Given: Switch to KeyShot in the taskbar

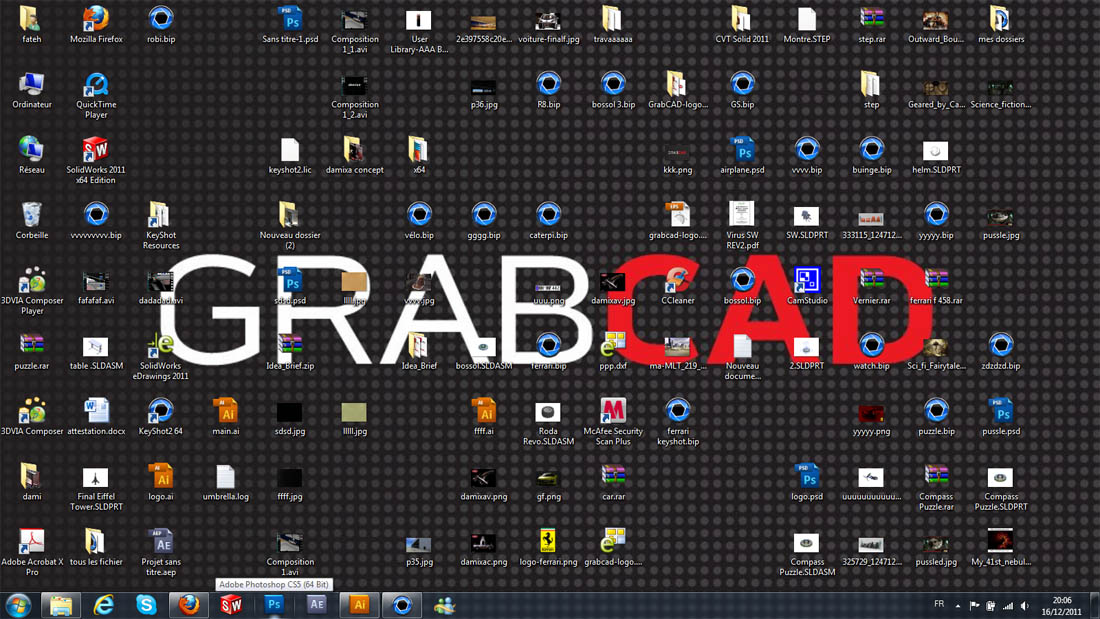Looking at the screenshot, I should 402,605.
